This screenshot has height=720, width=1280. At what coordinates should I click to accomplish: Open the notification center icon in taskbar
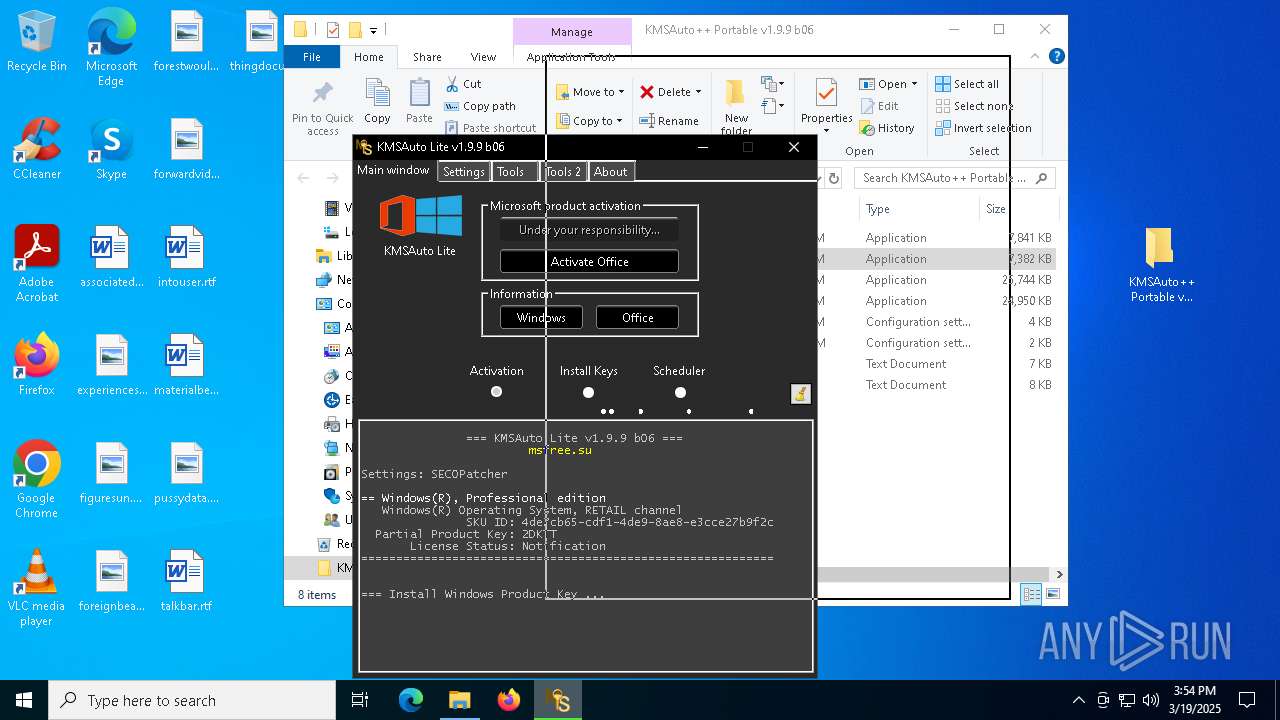pos(1247,700)
